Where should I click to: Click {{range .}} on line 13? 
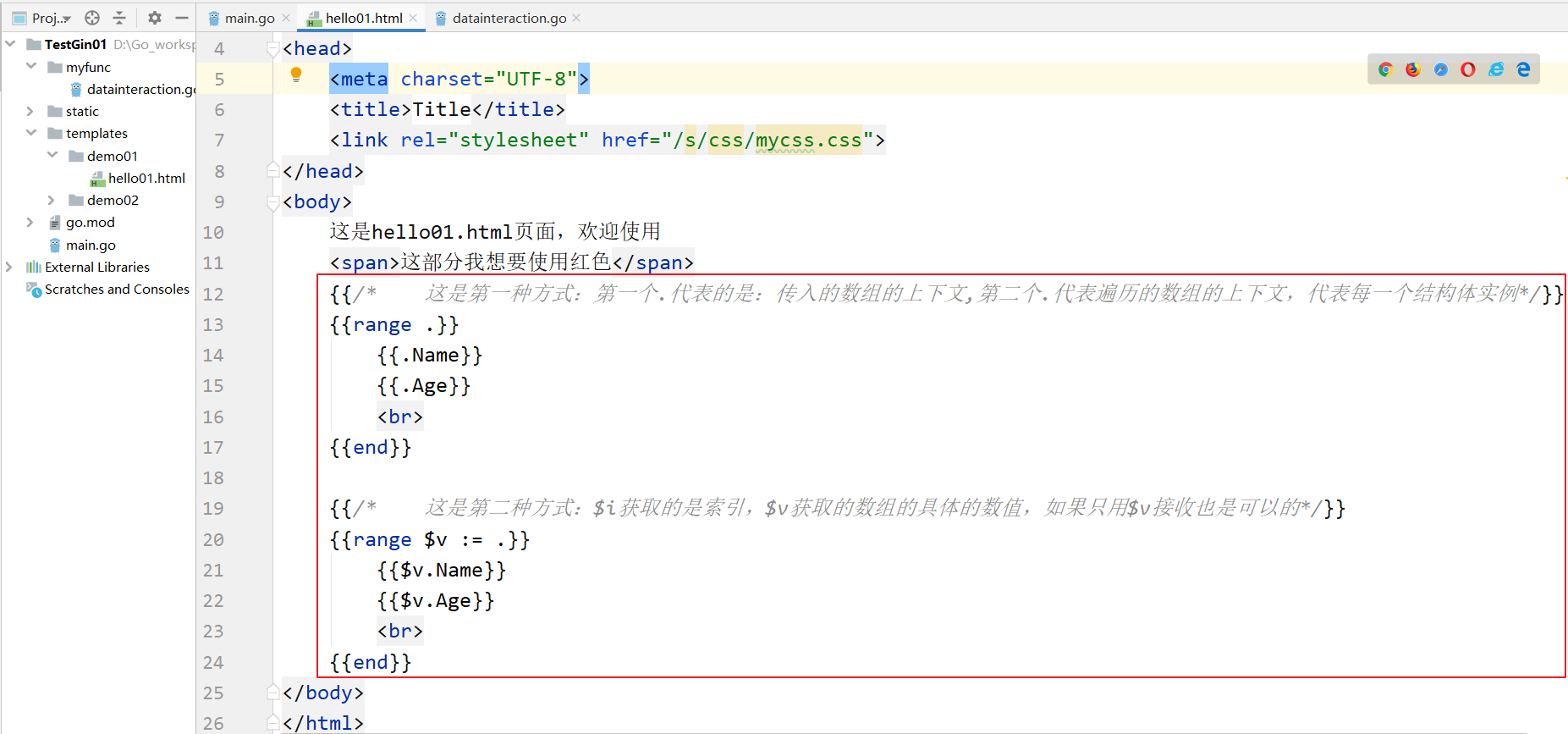[x=394, y=324]
